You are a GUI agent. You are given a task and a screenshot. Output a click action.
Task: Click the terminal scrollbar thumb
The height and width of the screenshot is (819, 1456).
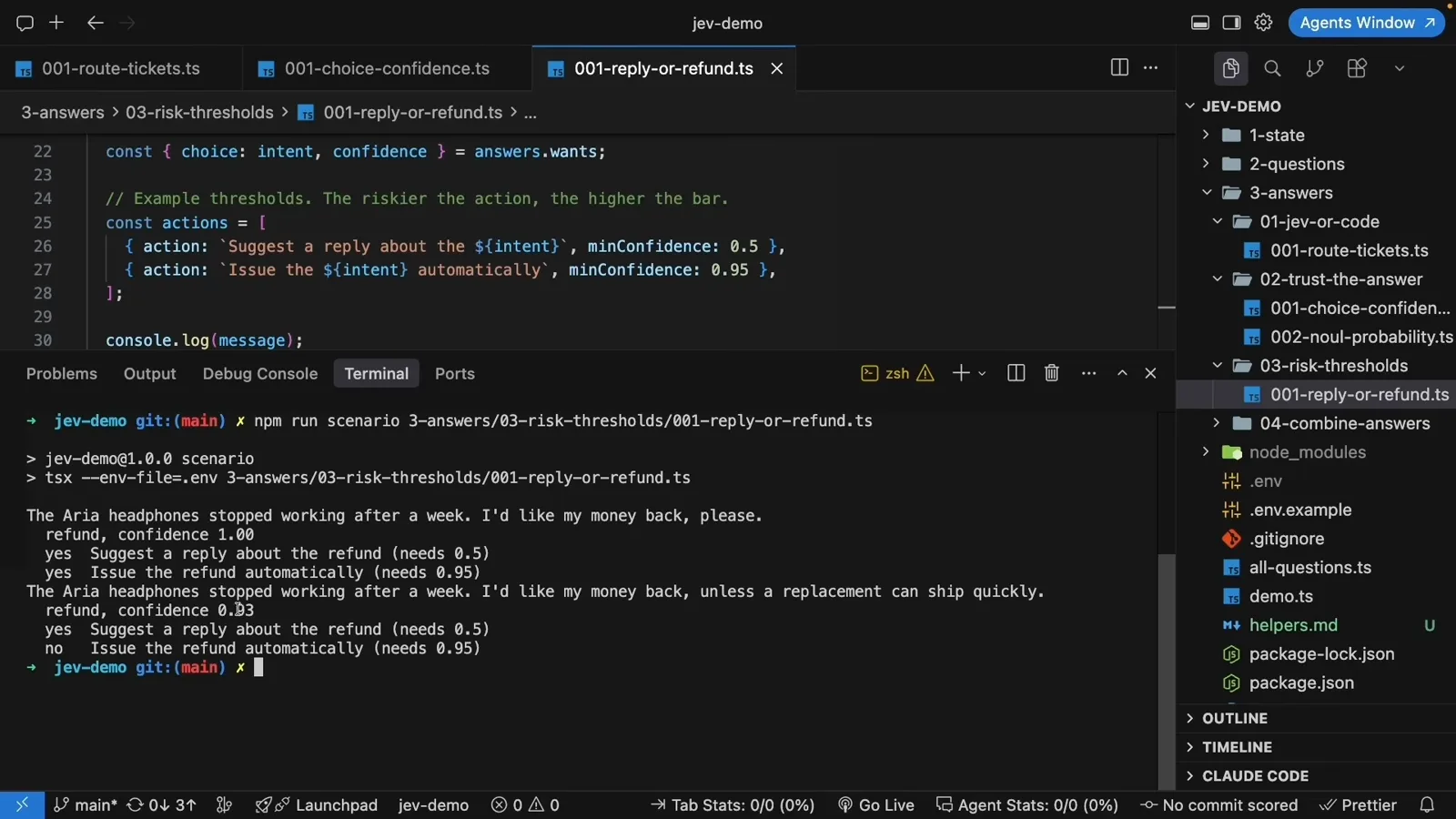[1167, 671]
